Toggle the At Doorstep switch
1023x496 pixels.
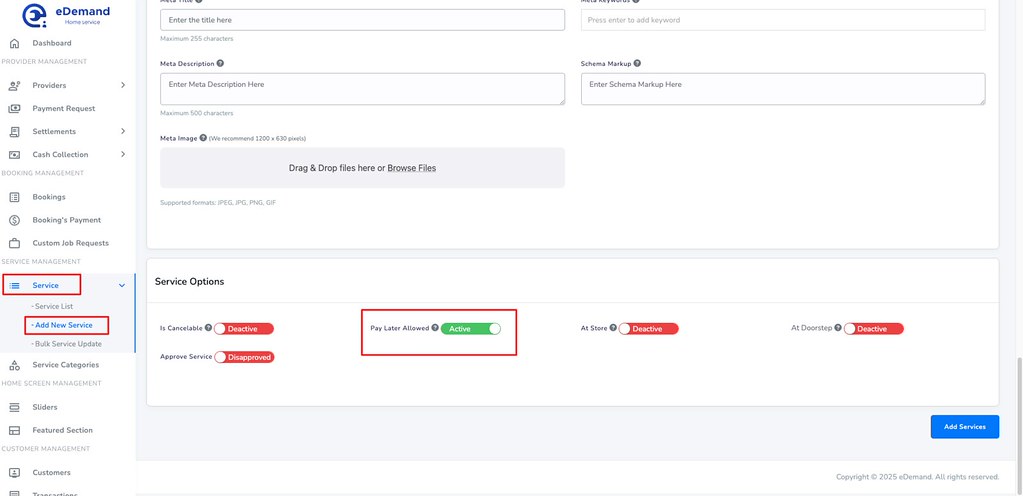(x=874, y=329)
